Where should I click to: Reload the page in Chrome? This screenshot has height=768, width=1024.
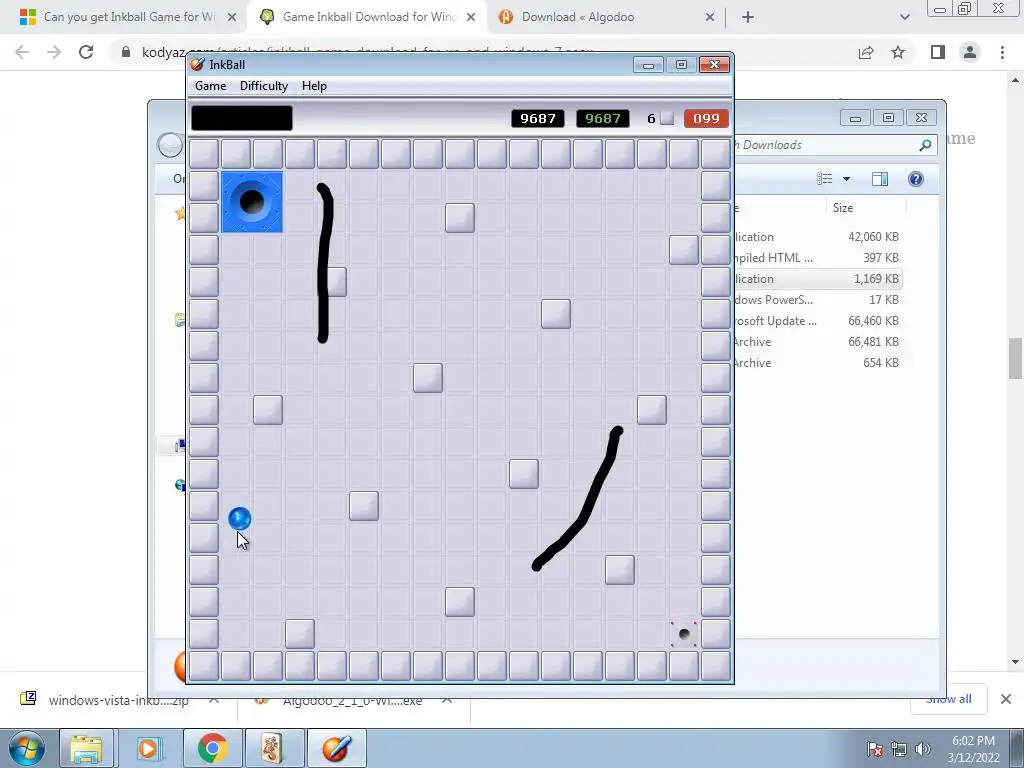(86, 52)
